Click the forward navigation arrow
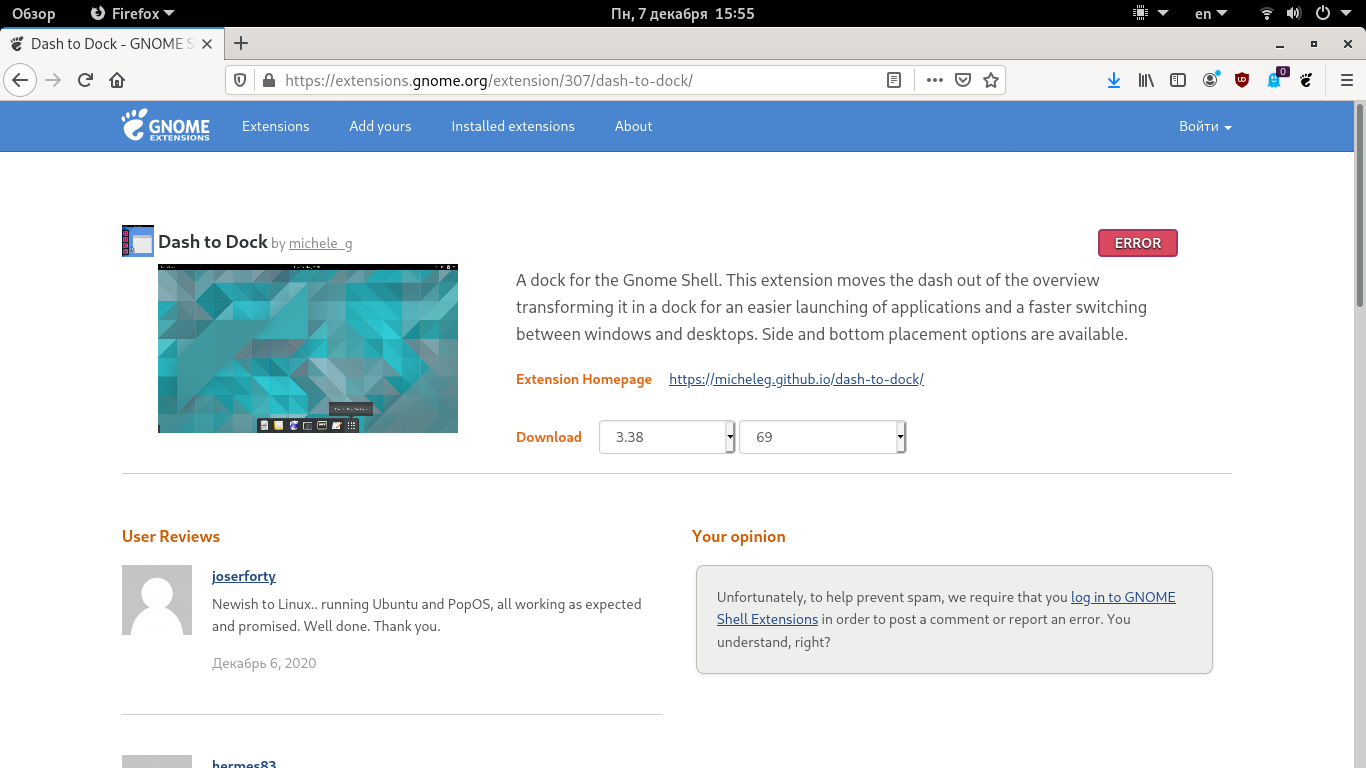Viewport: 1366px width, 768px height. [x=53, y=80]
